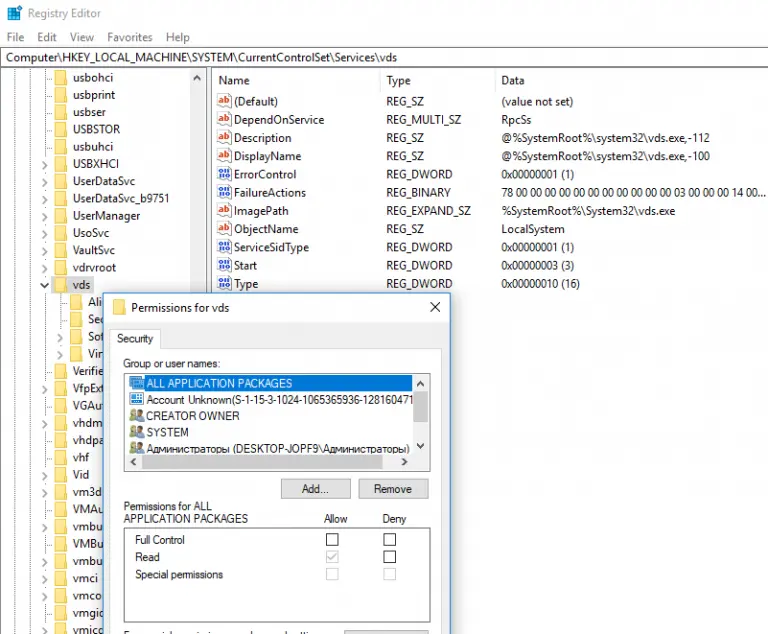768x634 pixels.
Task: Select the Security tab
Action: [x=135, y=339]
